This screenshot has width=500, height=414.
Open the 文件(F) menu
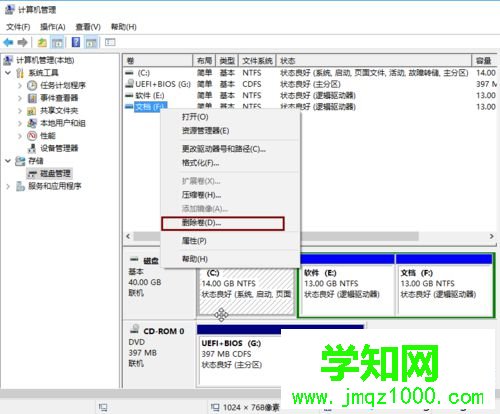coord(18,27)
